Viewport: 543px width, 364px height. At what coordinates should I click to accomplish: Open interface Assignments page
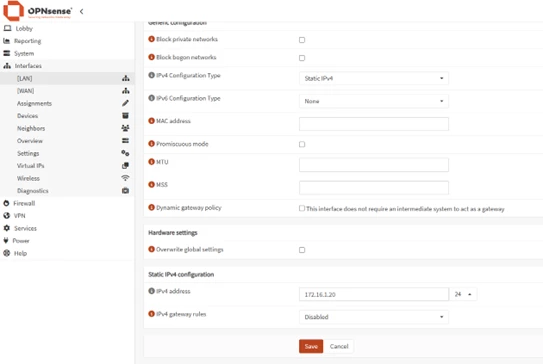pyautogui.click(x=34, y=103)
